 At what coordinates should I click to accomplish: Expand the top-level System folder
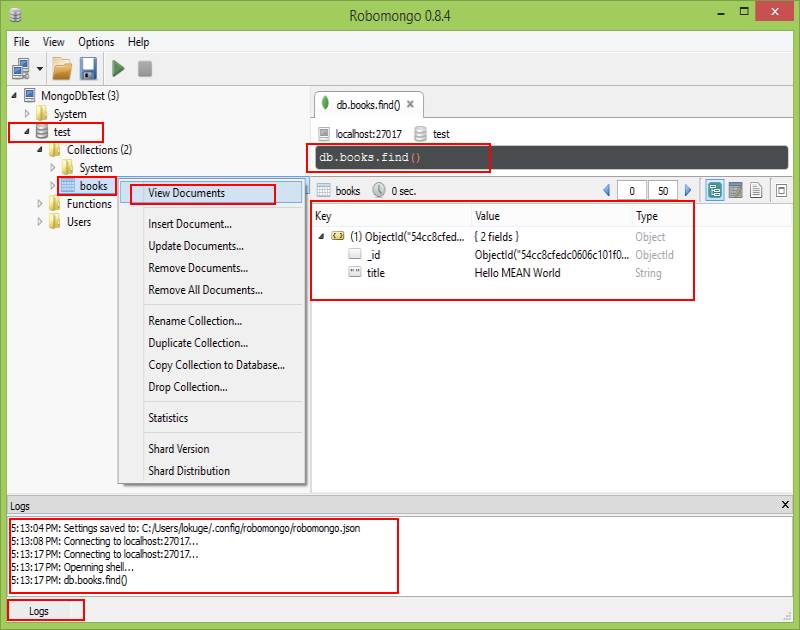point(27,113)
